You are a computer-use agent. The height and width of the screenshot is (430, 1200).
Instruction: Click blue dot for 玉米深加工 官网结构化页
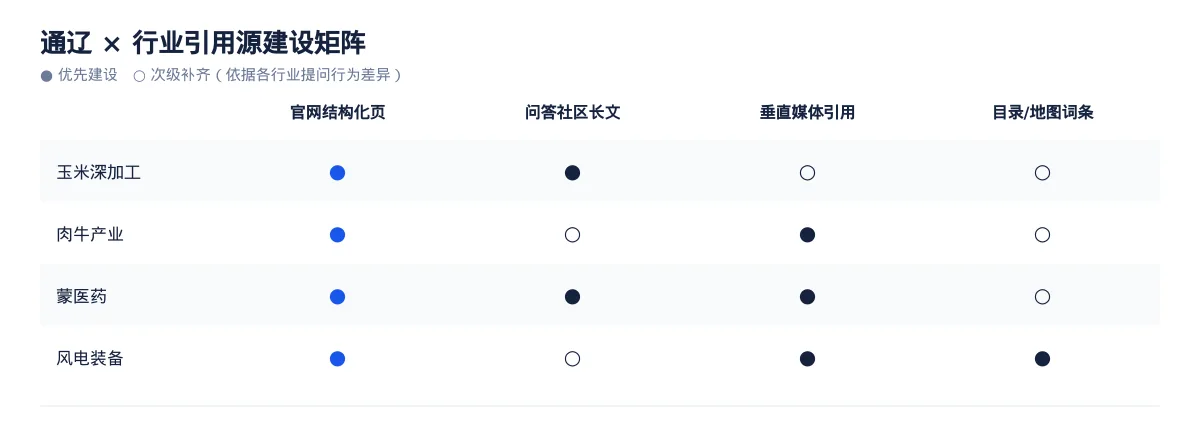[337, 173]
